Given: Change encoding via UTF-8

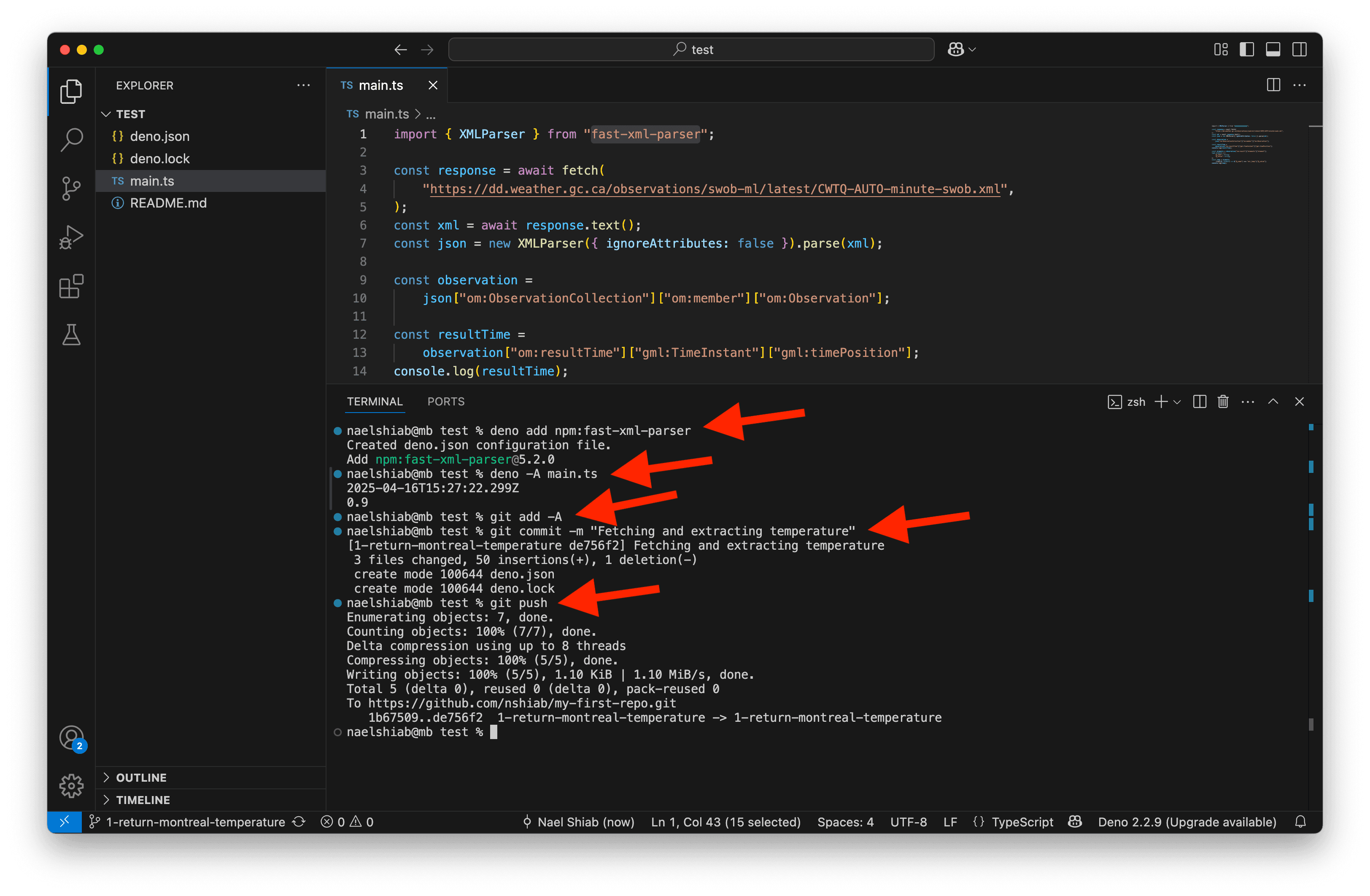Looking at the screenshot, I should point(909,822).
